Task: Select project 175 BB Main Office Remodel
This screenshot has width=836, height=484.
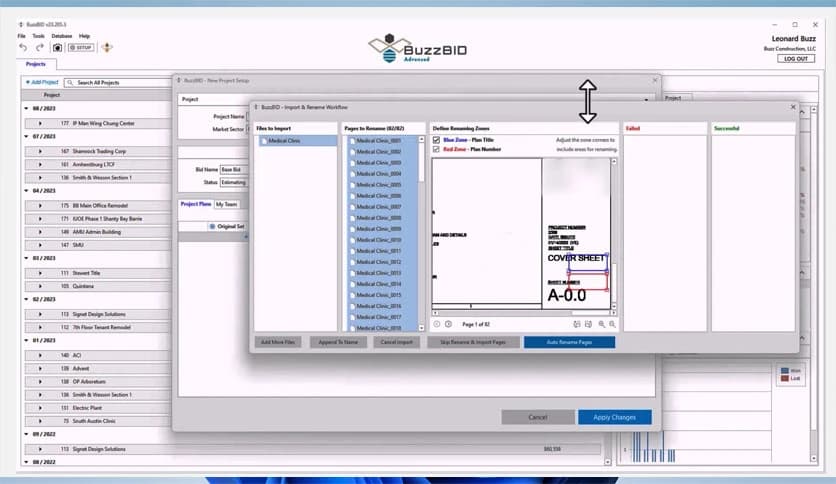Action: pyautogui.click(x=100, y=206)
